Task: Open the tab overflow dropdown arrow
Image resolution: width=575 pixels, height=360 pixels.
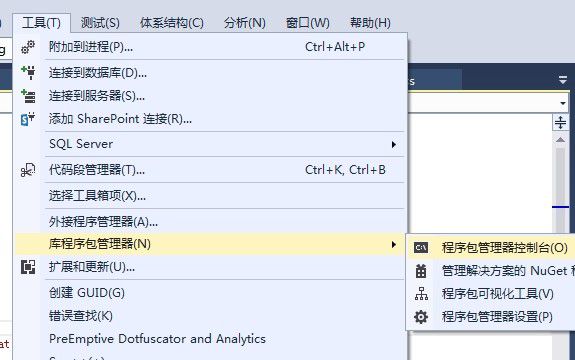Action: pyautogui.click(x=563, y=80)
